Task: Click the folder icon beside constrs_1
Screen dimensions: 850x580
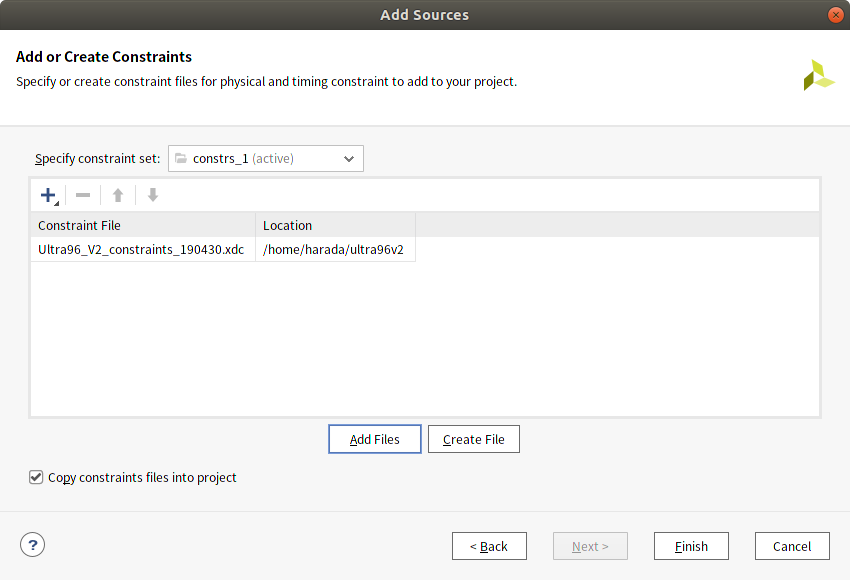Action: (x=181, y=159)
